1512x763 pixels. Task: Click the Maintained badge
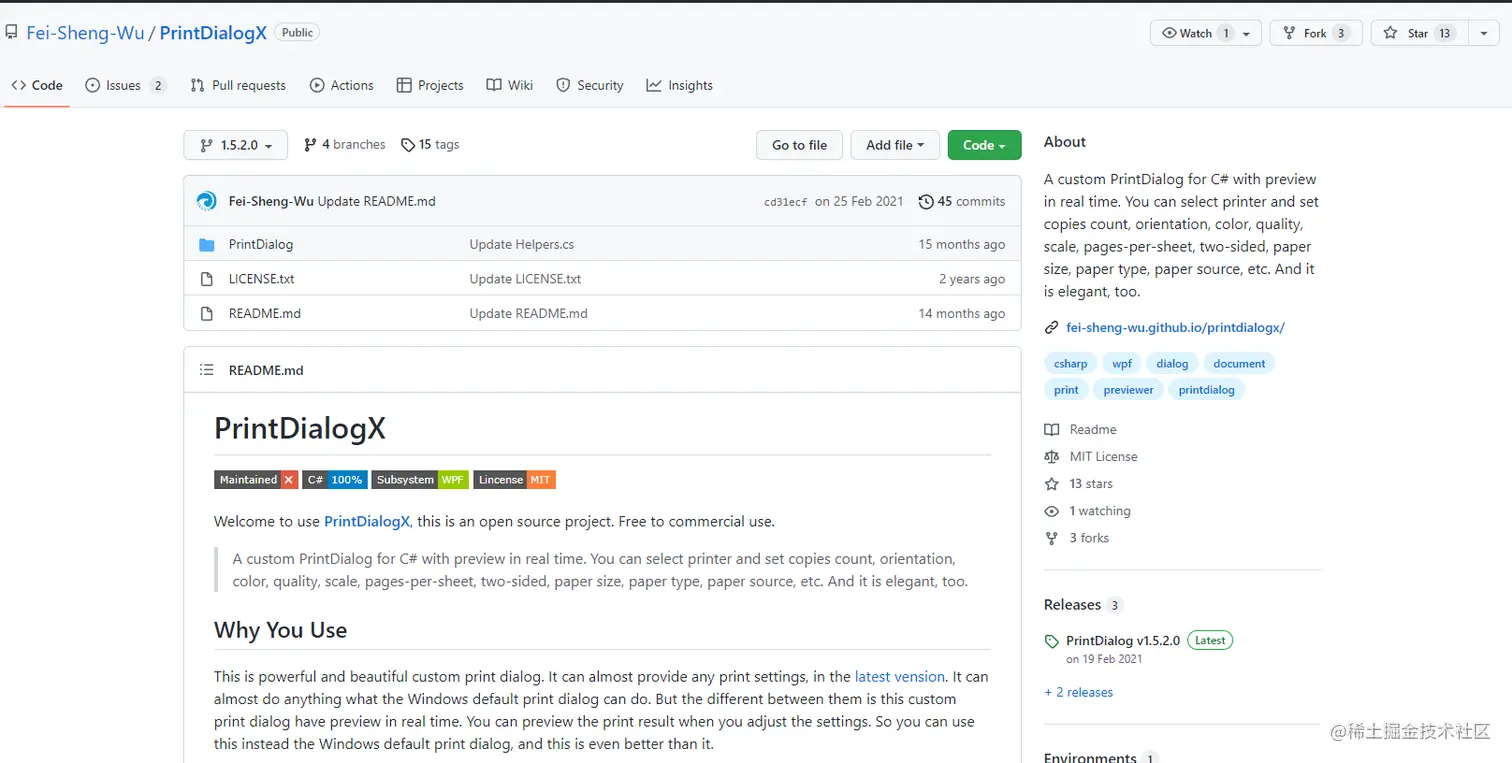[256, 480]
